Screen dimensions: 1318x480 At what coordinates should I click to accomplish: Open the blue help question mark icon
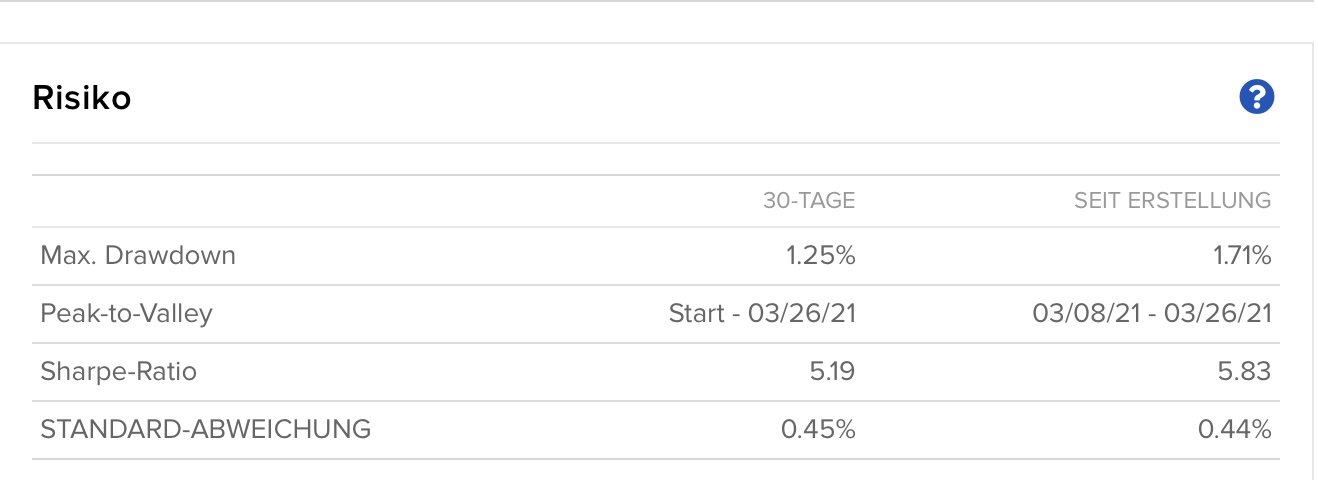point(1257,97)
